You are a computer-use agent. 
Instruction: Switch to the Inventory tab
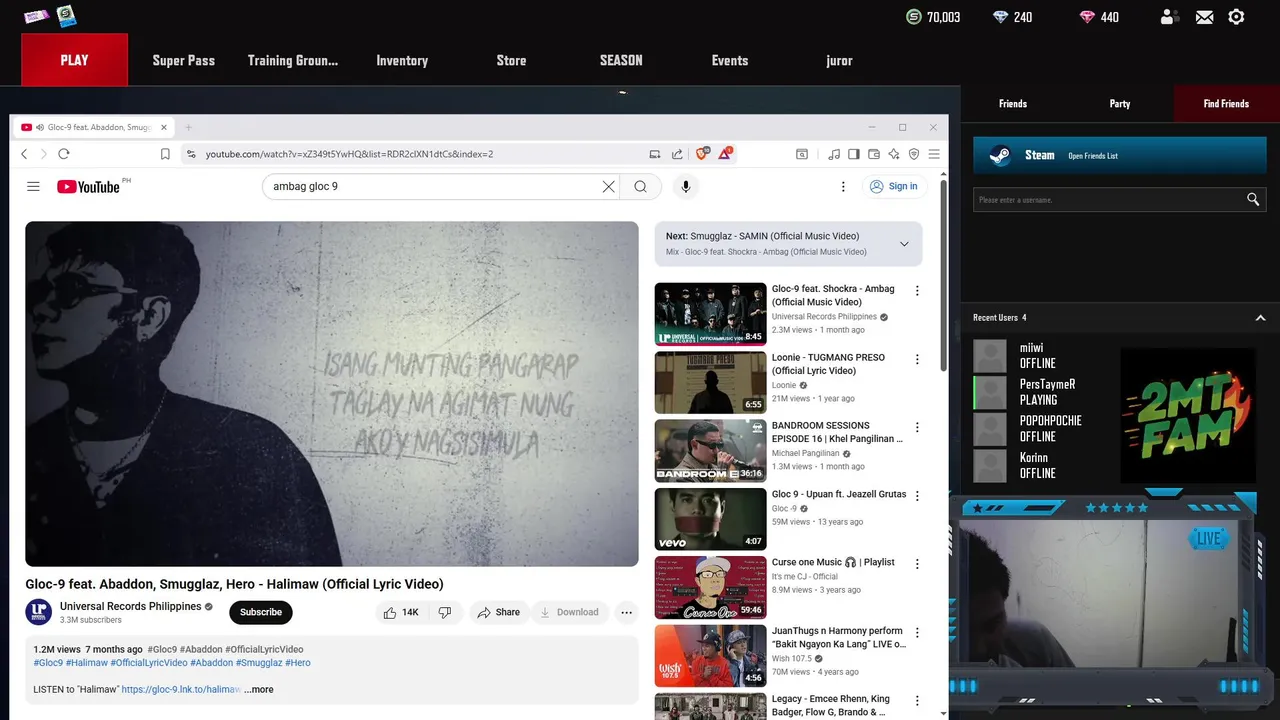click(x=402, y=60)
